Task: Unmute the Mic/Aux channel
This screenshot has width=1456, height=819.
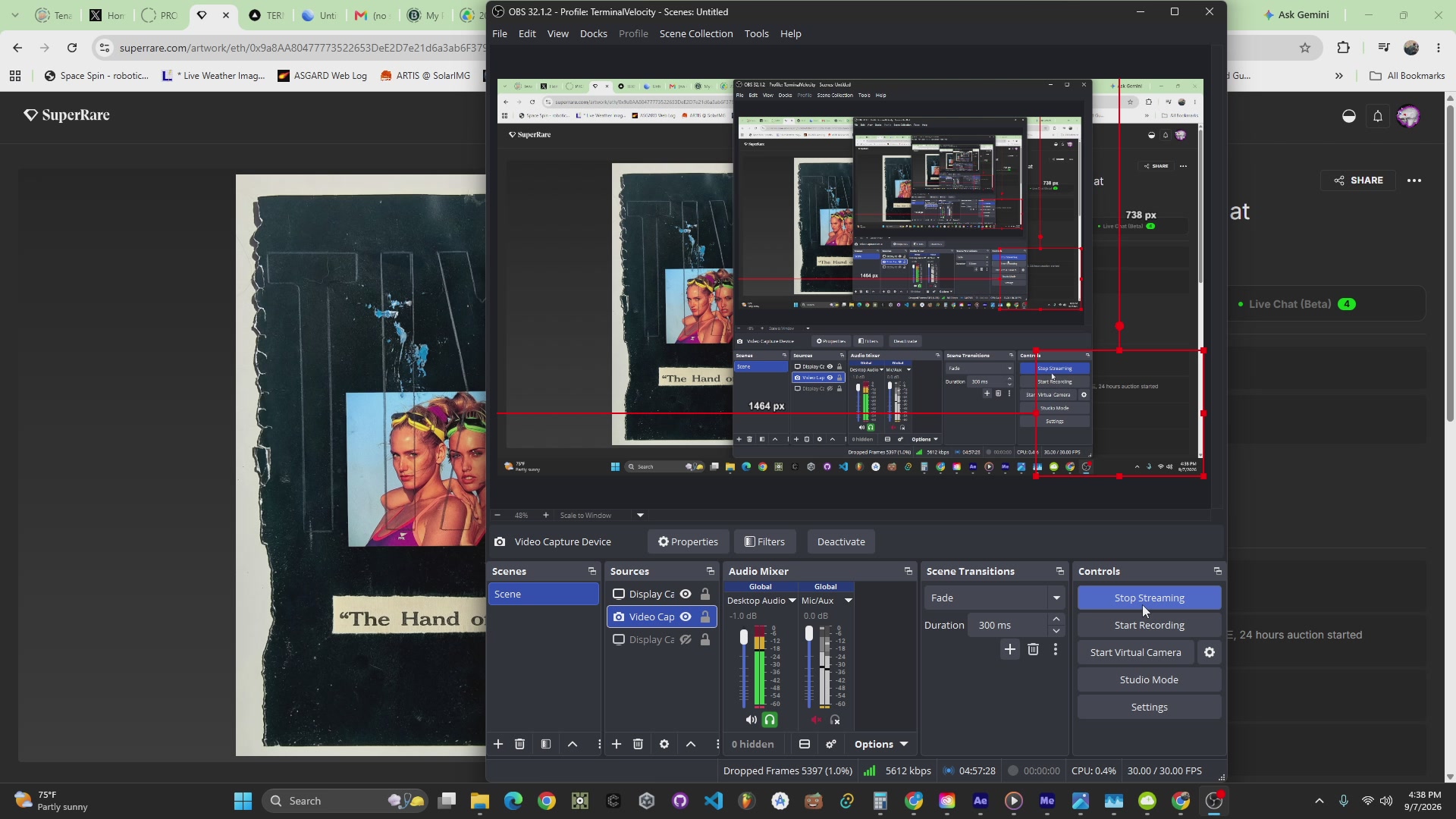Action: click(816, 720)
